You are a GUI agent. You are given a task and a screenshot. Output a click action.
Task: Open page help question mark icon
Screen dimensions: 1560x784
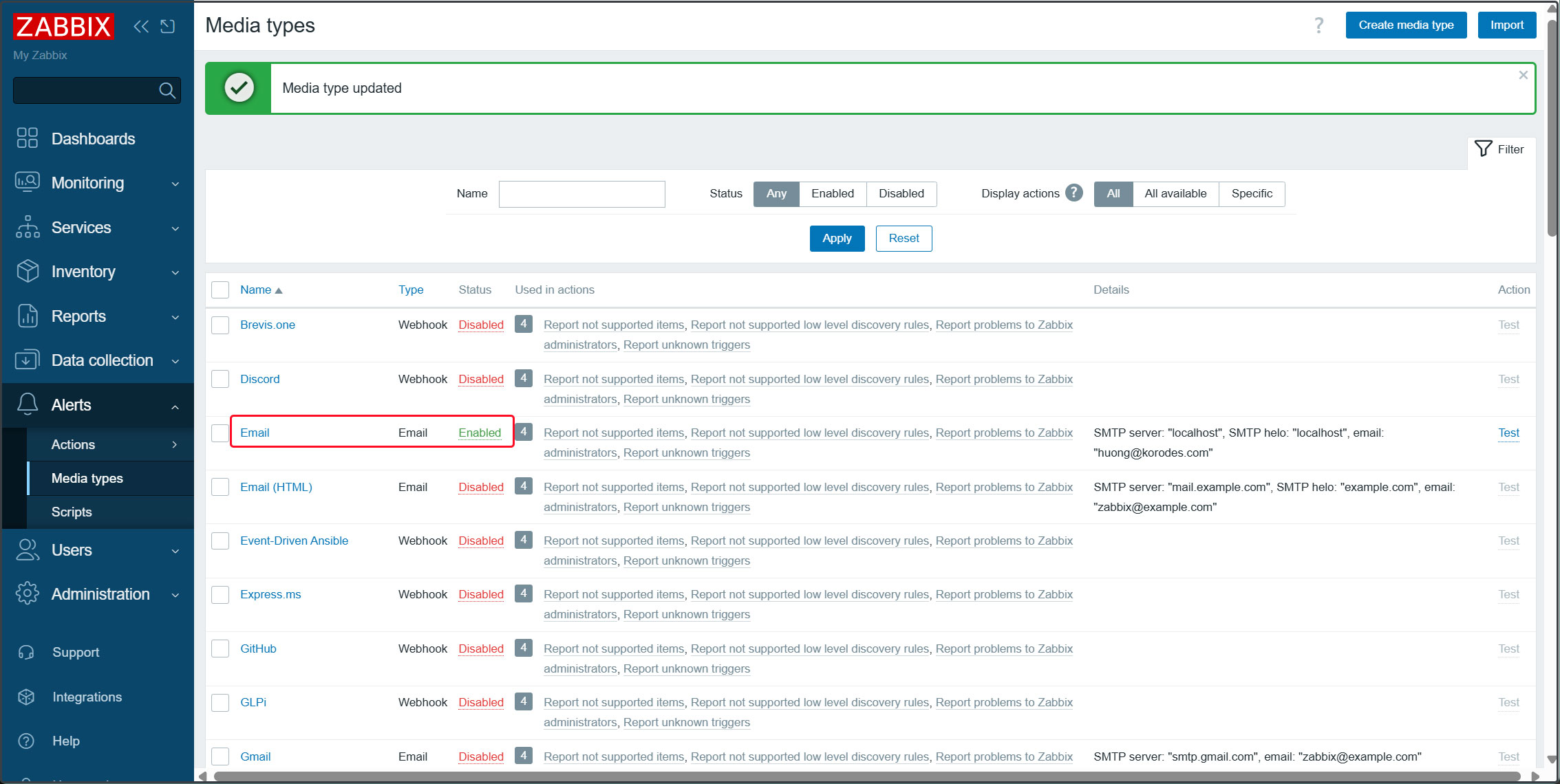pos(1318,25)
